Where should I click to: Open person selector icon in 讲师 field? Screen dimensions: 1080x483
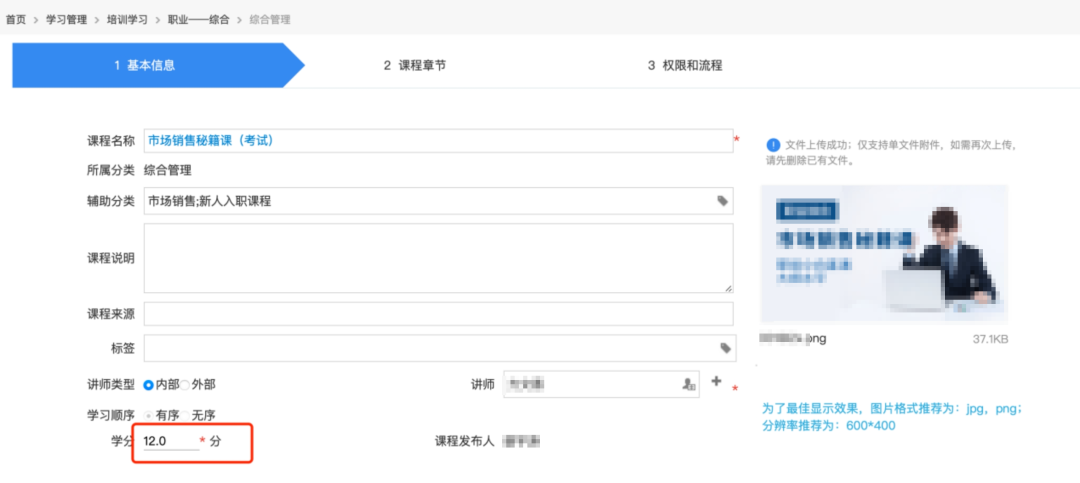click(687, 384)
